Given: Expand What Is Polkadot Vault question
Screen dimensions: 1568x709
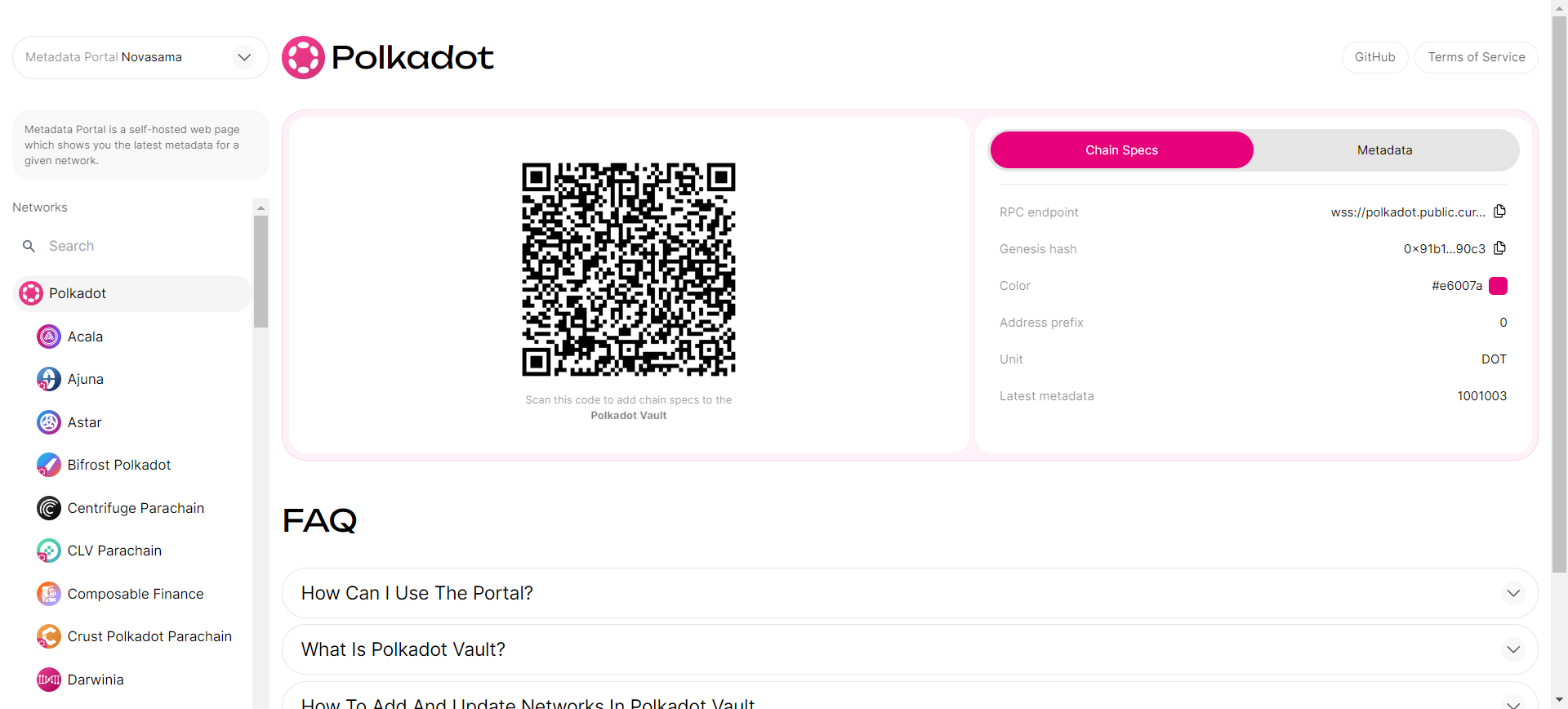Looking at the screenshot, I should coord(910,649).
